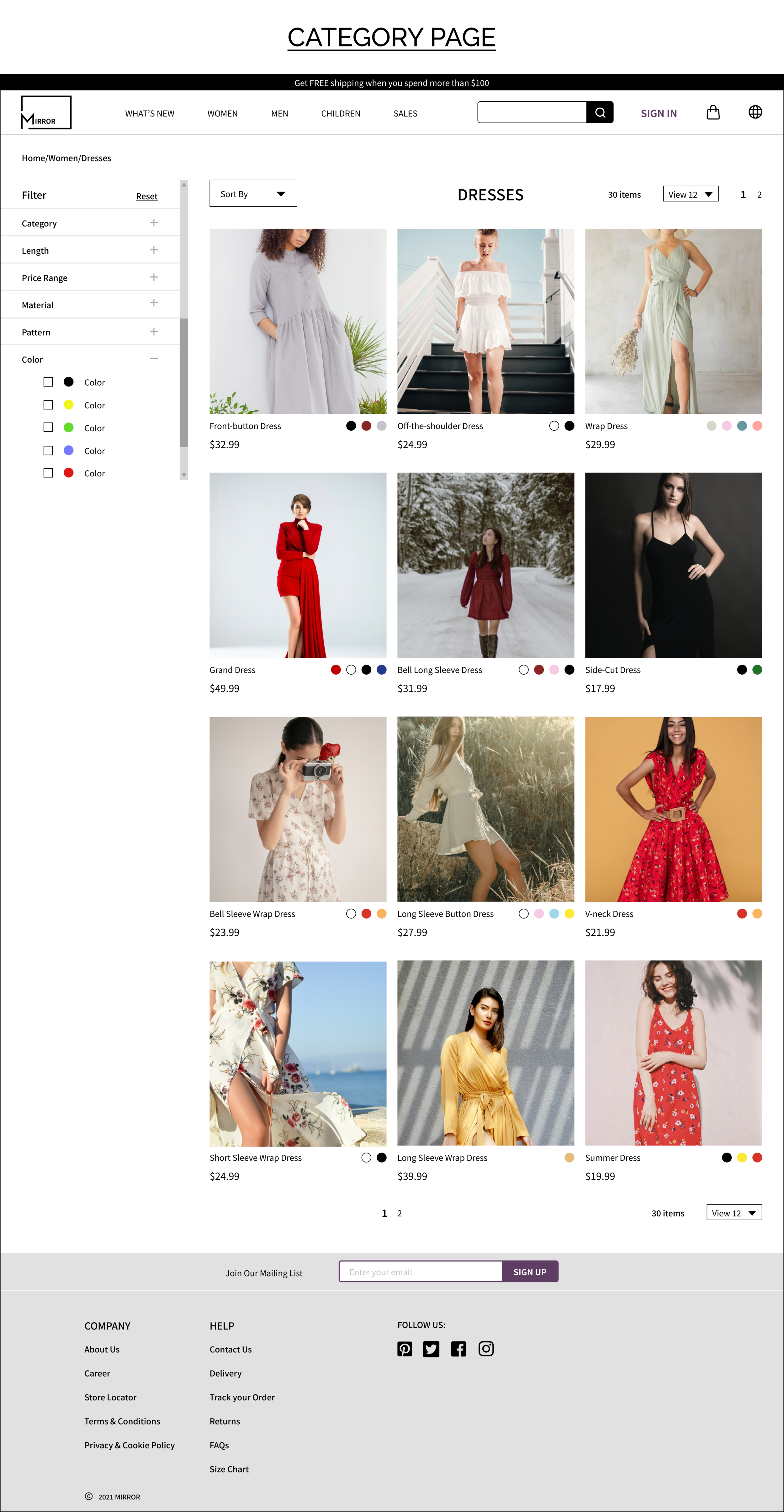Check the black color filter checkbox
Image resolution: width=784 pixels, height=1512 pixels.
pyautogui.click(x=48, y=382)
